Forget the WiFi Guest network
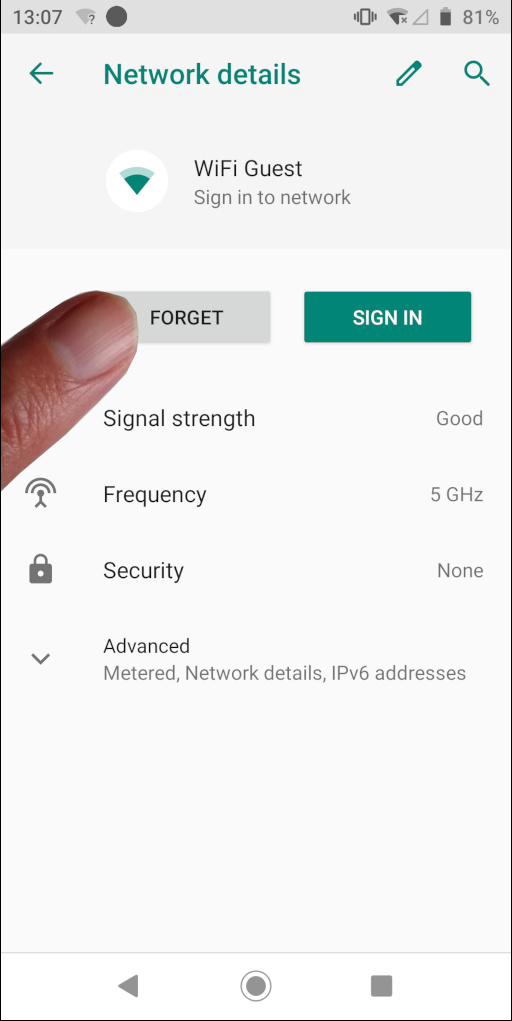 pos(185,317)
